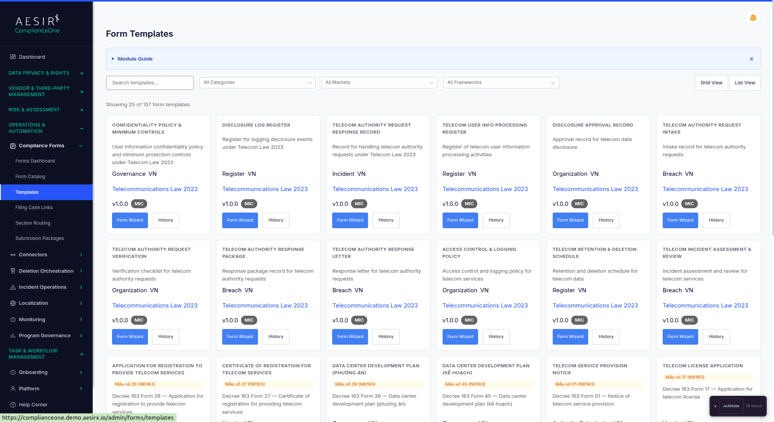This screenshot has width=774, height=422.
Task: Click the Help Center icon
Action: pos(13,405)
